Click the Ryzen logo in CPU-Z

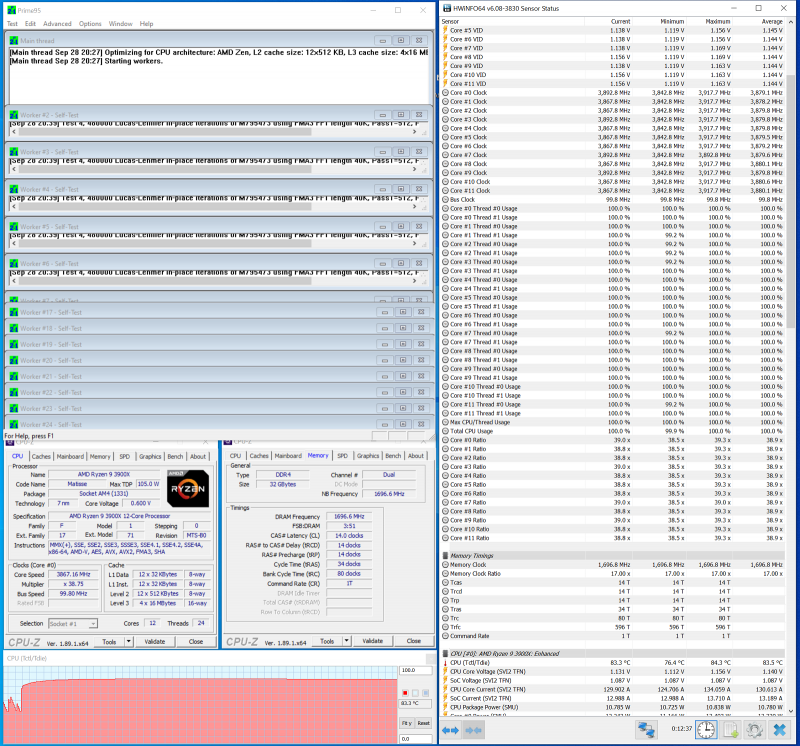(x=188, y=489)
